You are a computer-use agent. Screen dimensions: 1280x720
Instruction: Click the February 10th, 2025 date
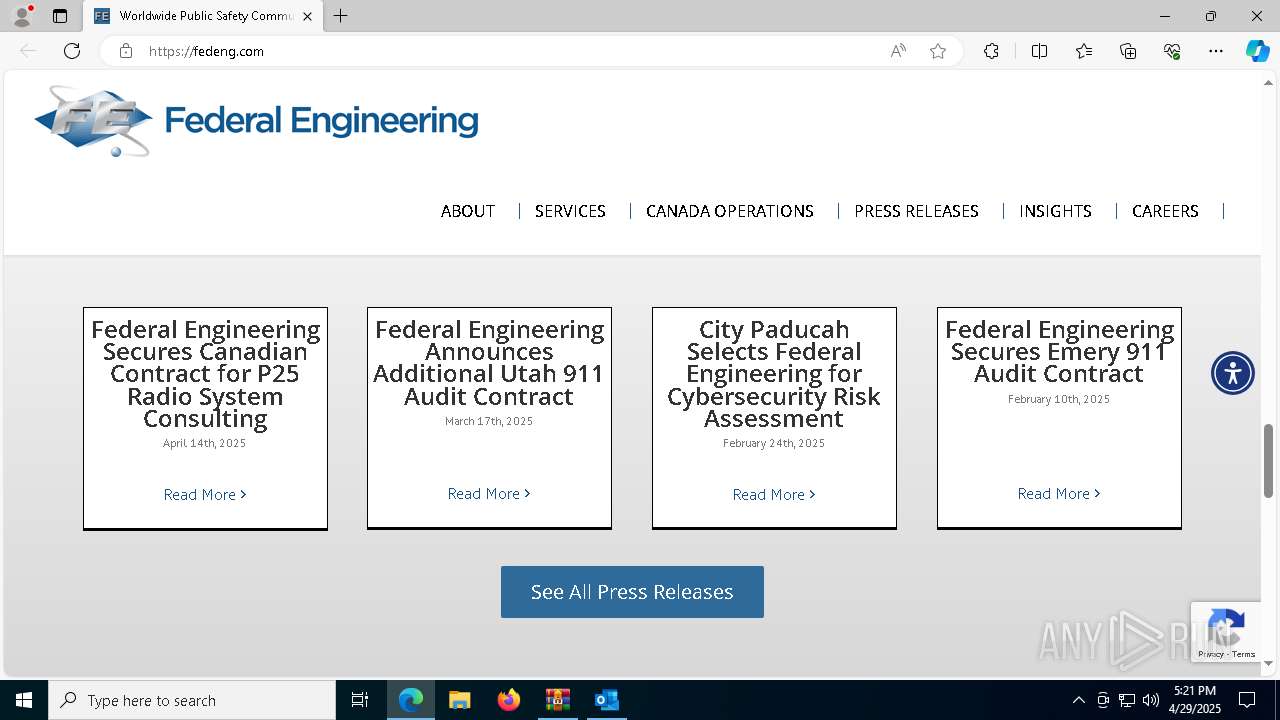click(x=1059, y=399)
